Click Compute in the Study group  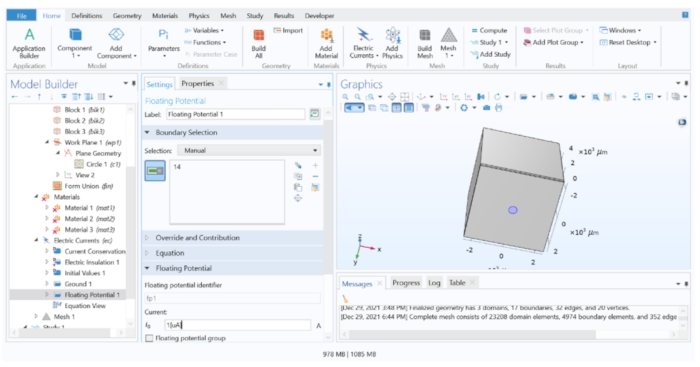pyautogui.click(x=489, y=30)
